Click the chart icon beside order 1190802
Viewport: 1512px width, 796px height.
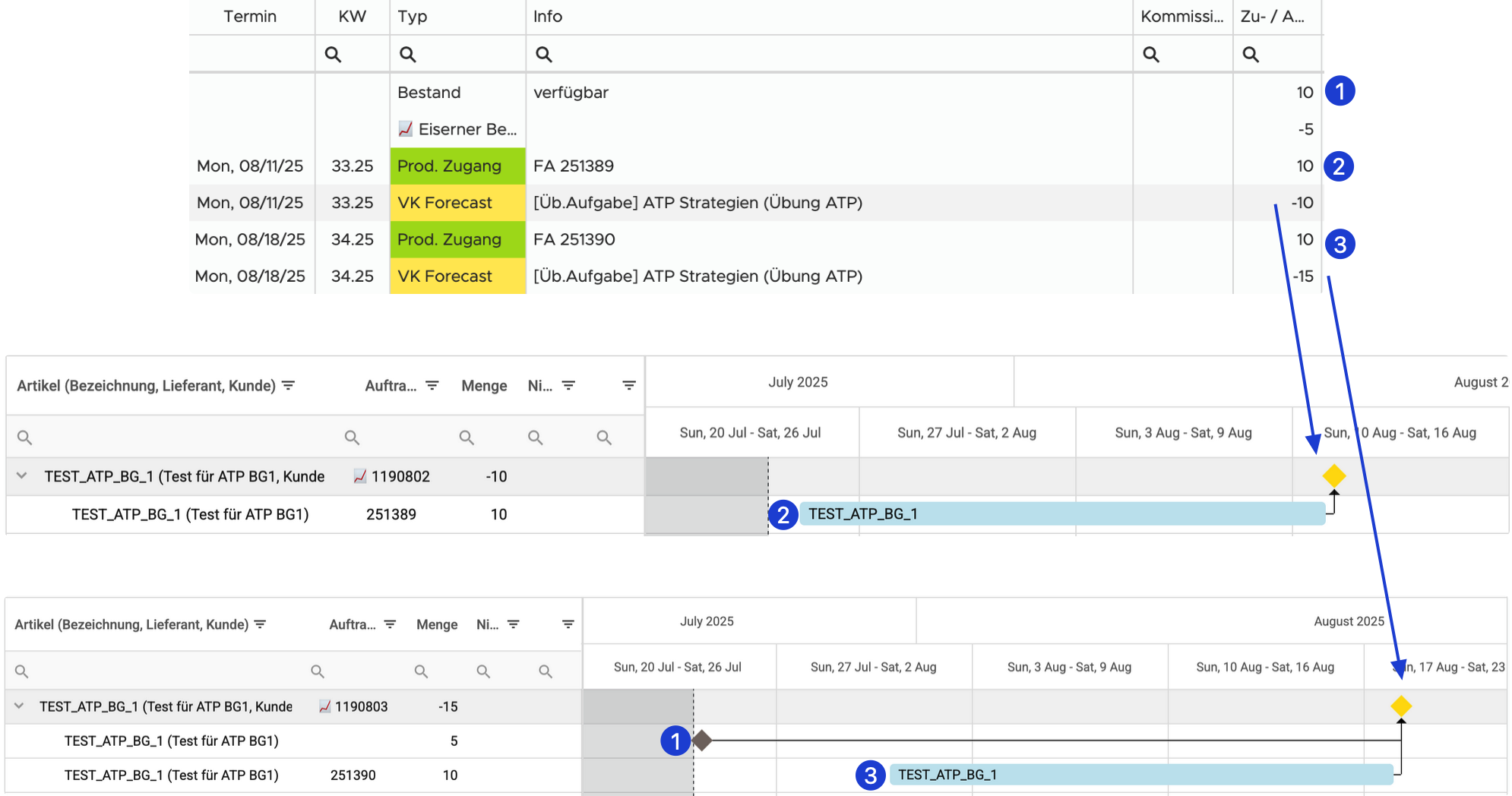(360, 476)
